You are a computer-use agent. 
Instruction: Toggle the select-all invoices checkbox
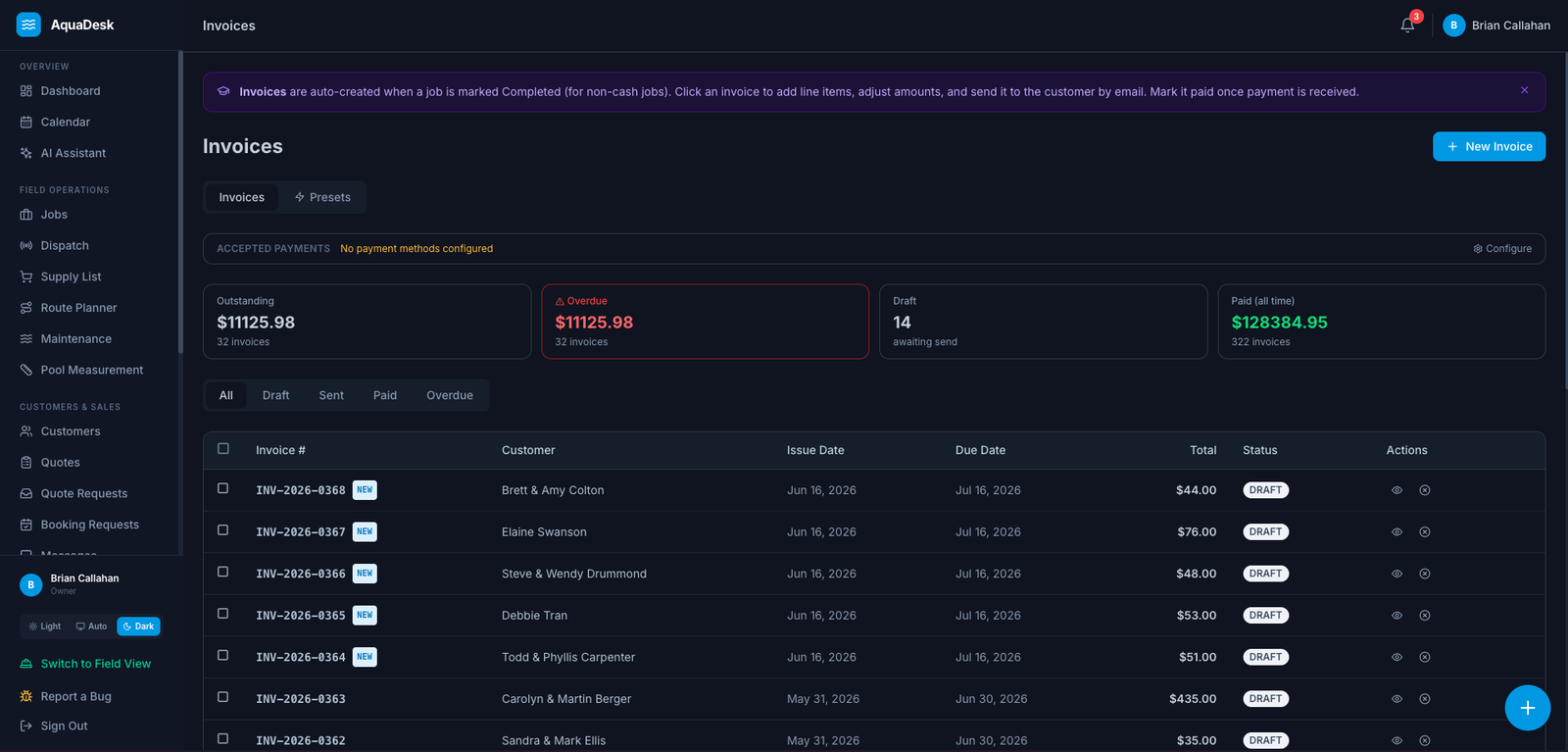pos(223,449)
